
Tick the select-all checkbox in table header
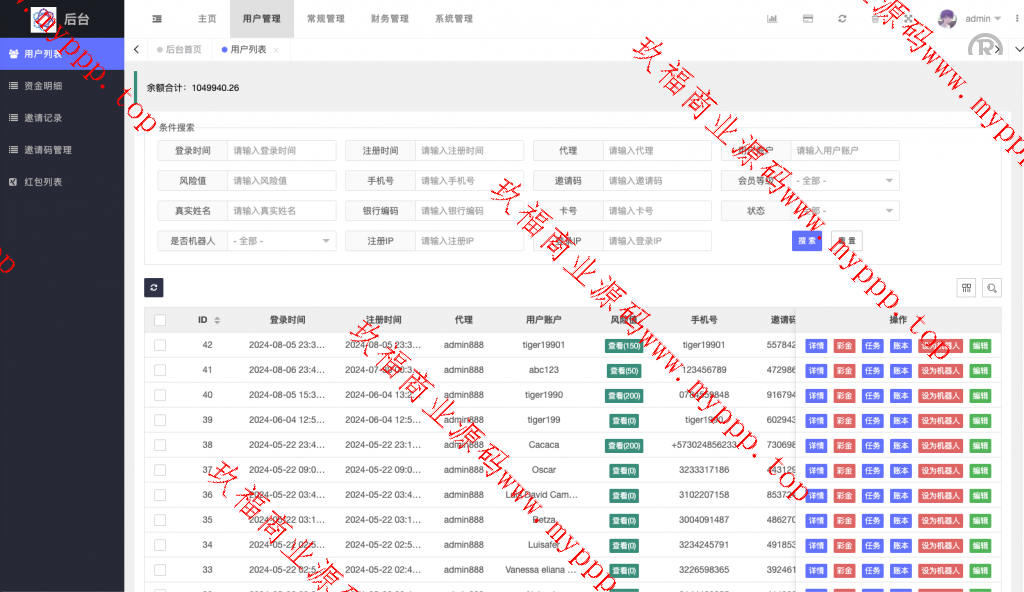click(160, 320)
